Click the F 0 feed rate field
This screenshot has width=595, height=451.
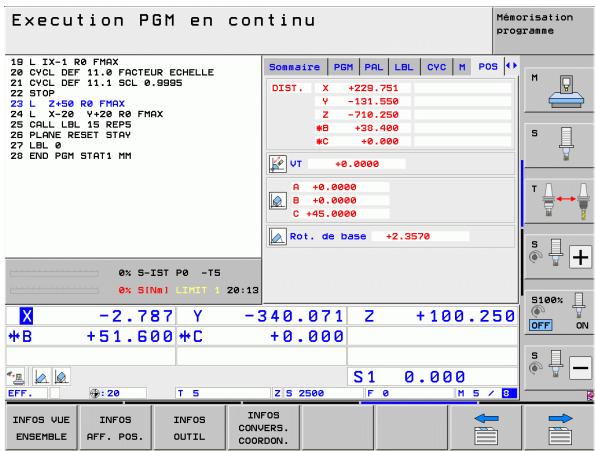(410, 393)
